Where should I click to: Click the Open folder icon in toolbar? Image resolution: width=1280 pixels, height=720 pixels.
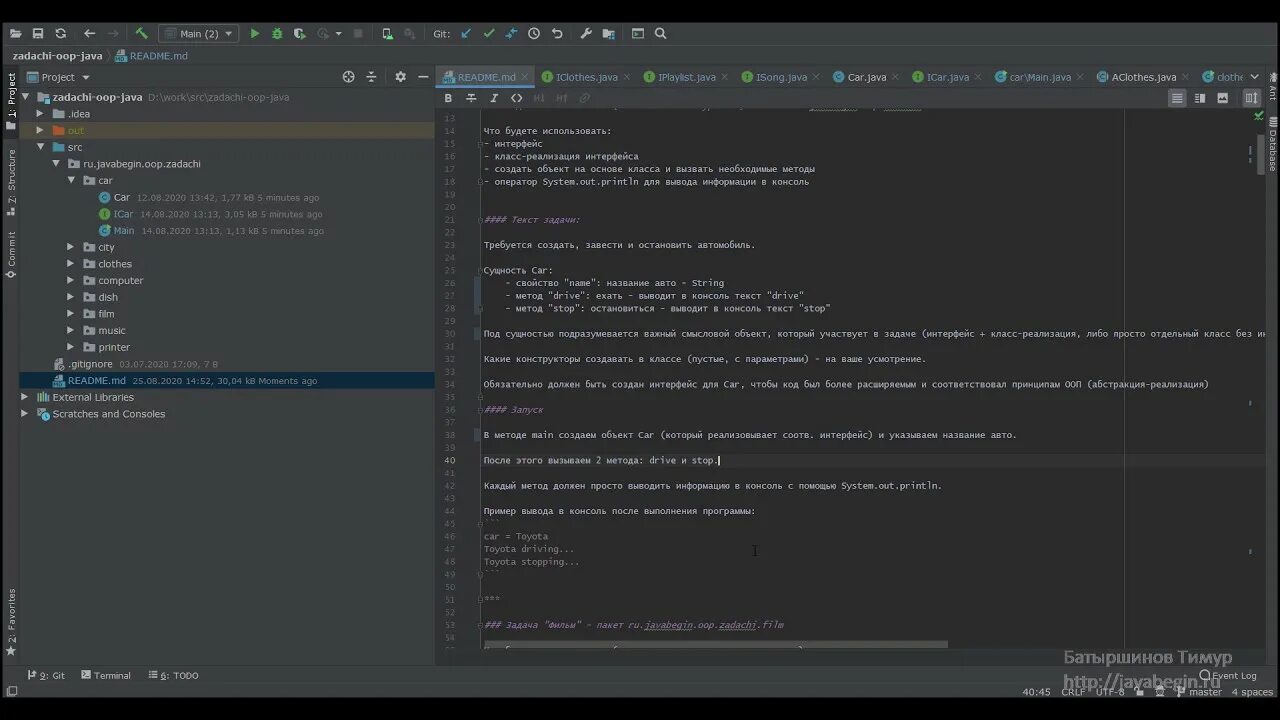[x=17, y=34]
